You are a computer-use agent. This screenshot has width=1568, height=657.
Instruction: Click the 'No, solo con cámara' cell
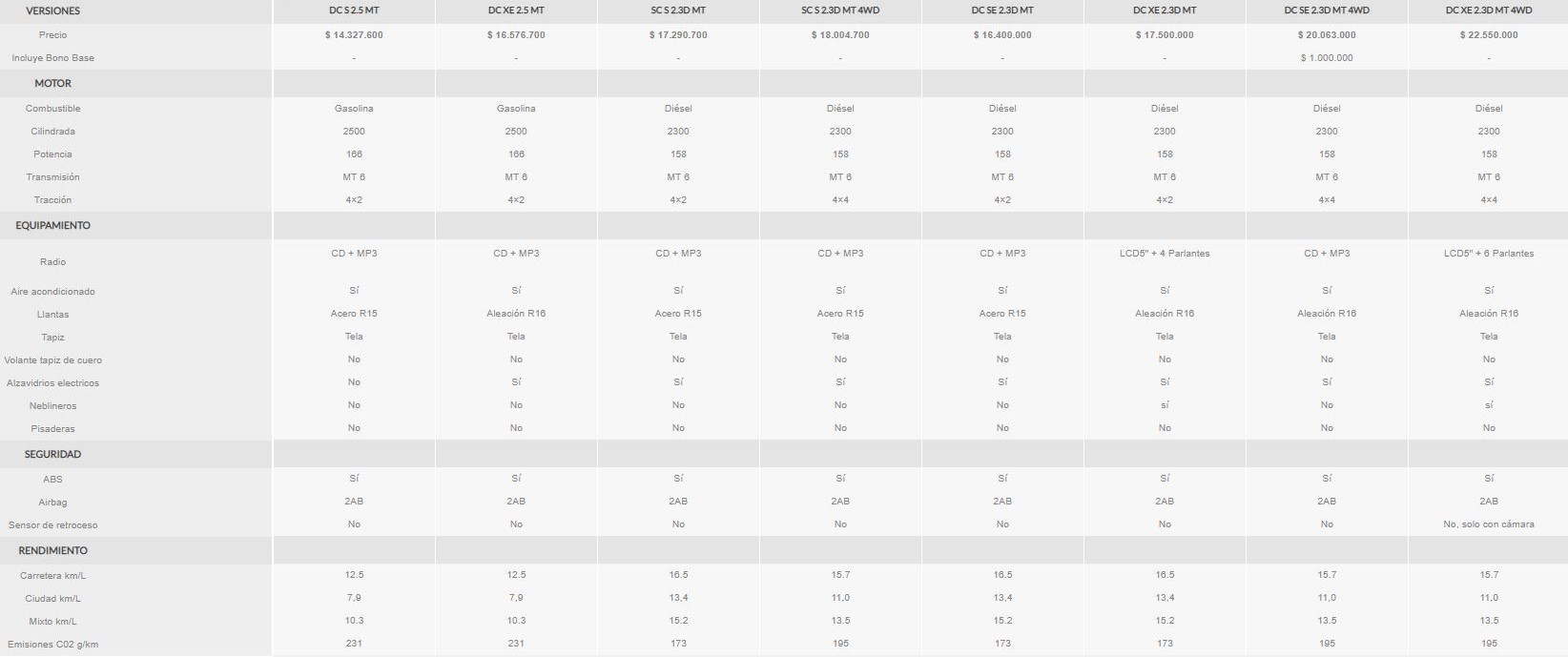coord(1489,524)
